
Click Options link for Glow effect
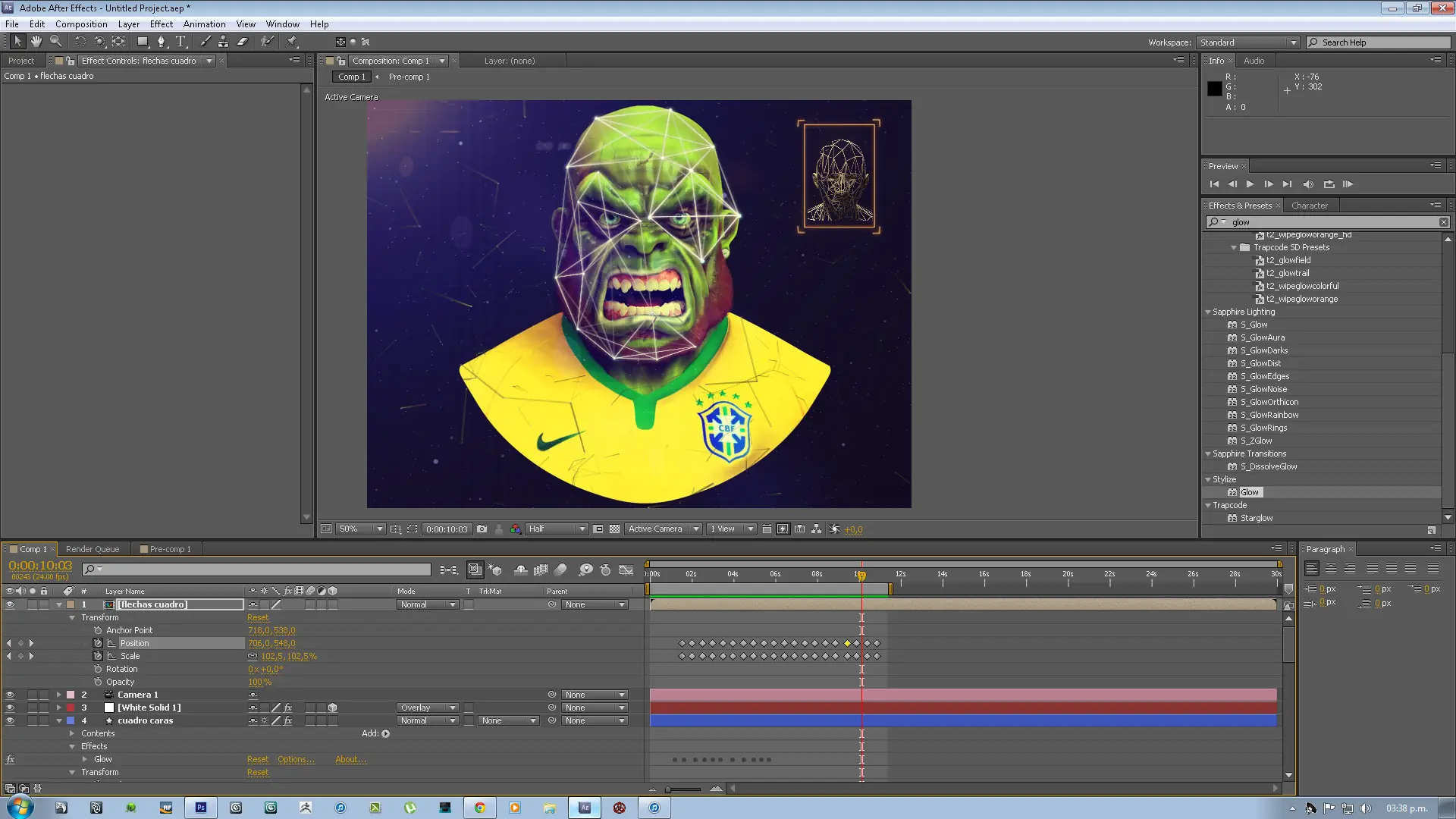point(296,759)
